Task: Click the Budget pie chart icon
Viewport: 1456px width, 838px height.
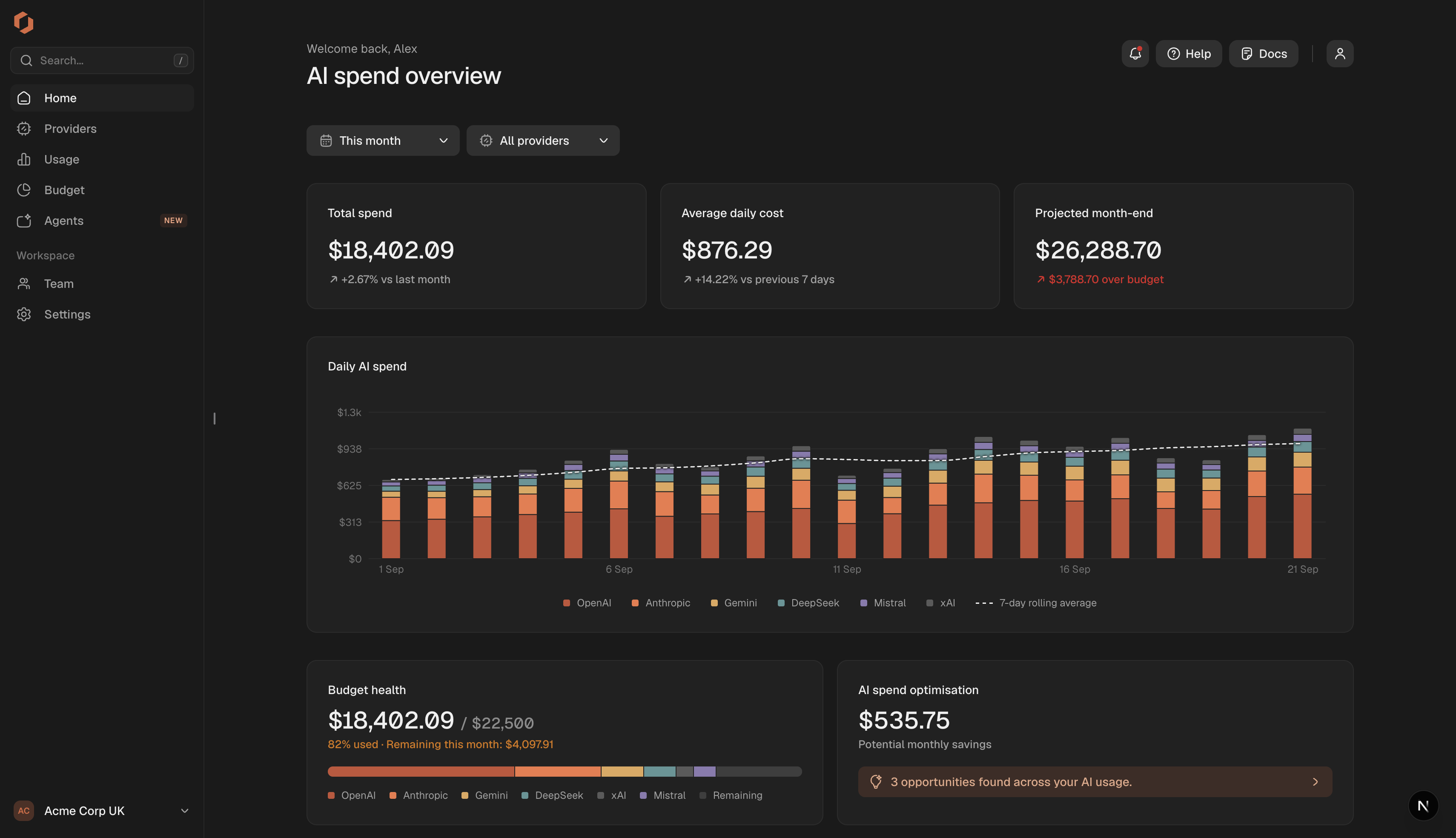Action: tap(23, 190)
